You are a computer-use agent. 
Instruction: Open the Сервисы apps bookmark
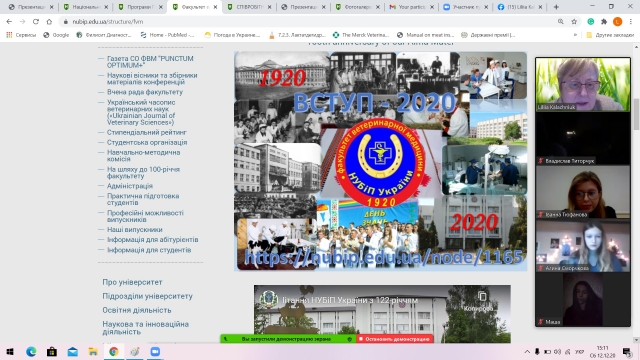[21, 35]
